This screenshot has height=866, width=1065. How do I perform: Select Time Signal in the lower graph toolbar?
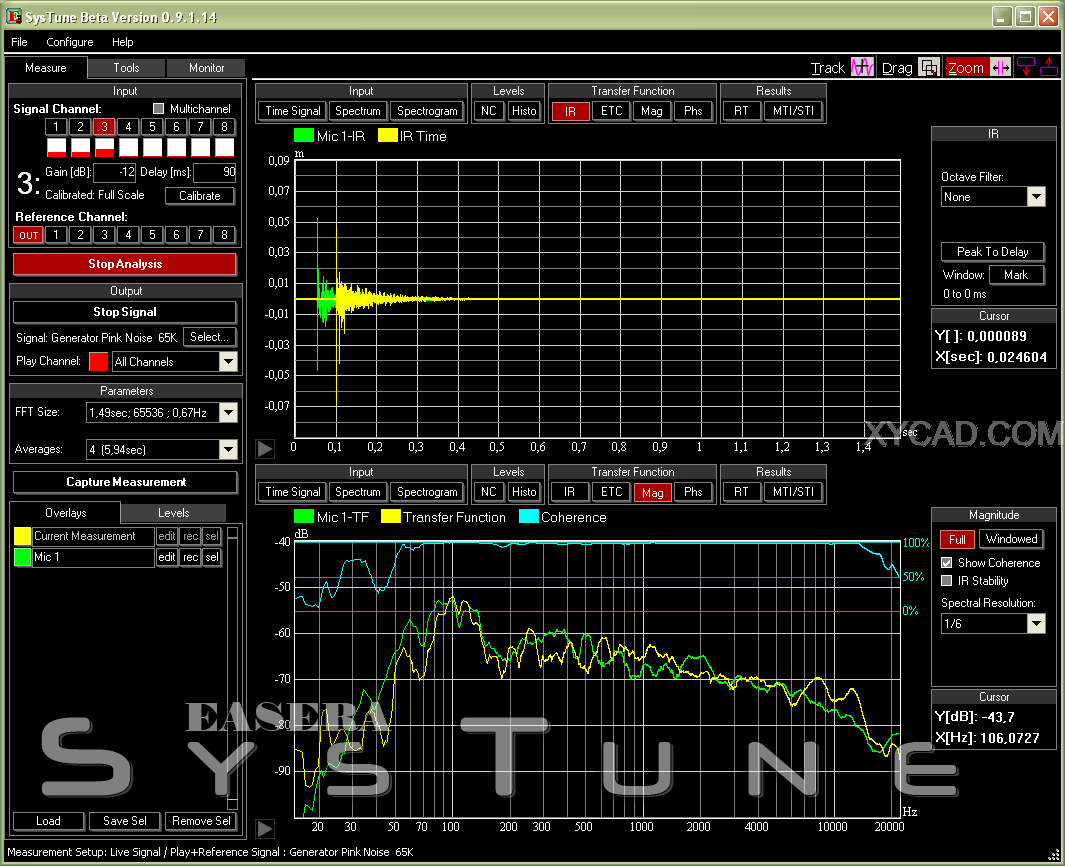(293, 492)
